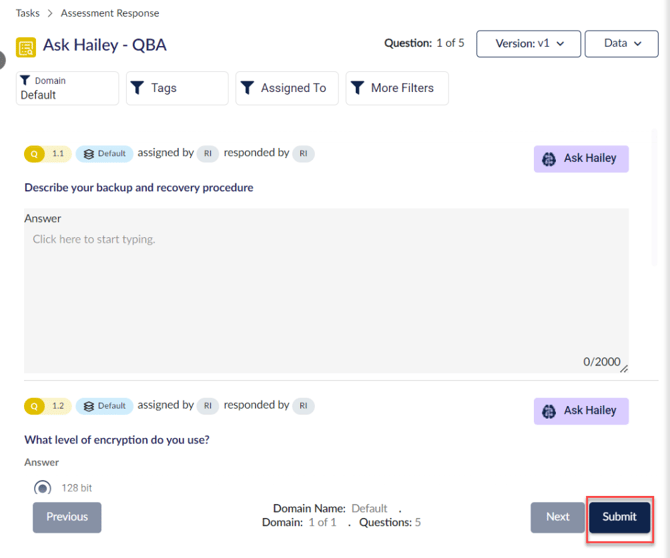
Task: Ask Hailey for question 1.1
Action: [x=581, y=158]
